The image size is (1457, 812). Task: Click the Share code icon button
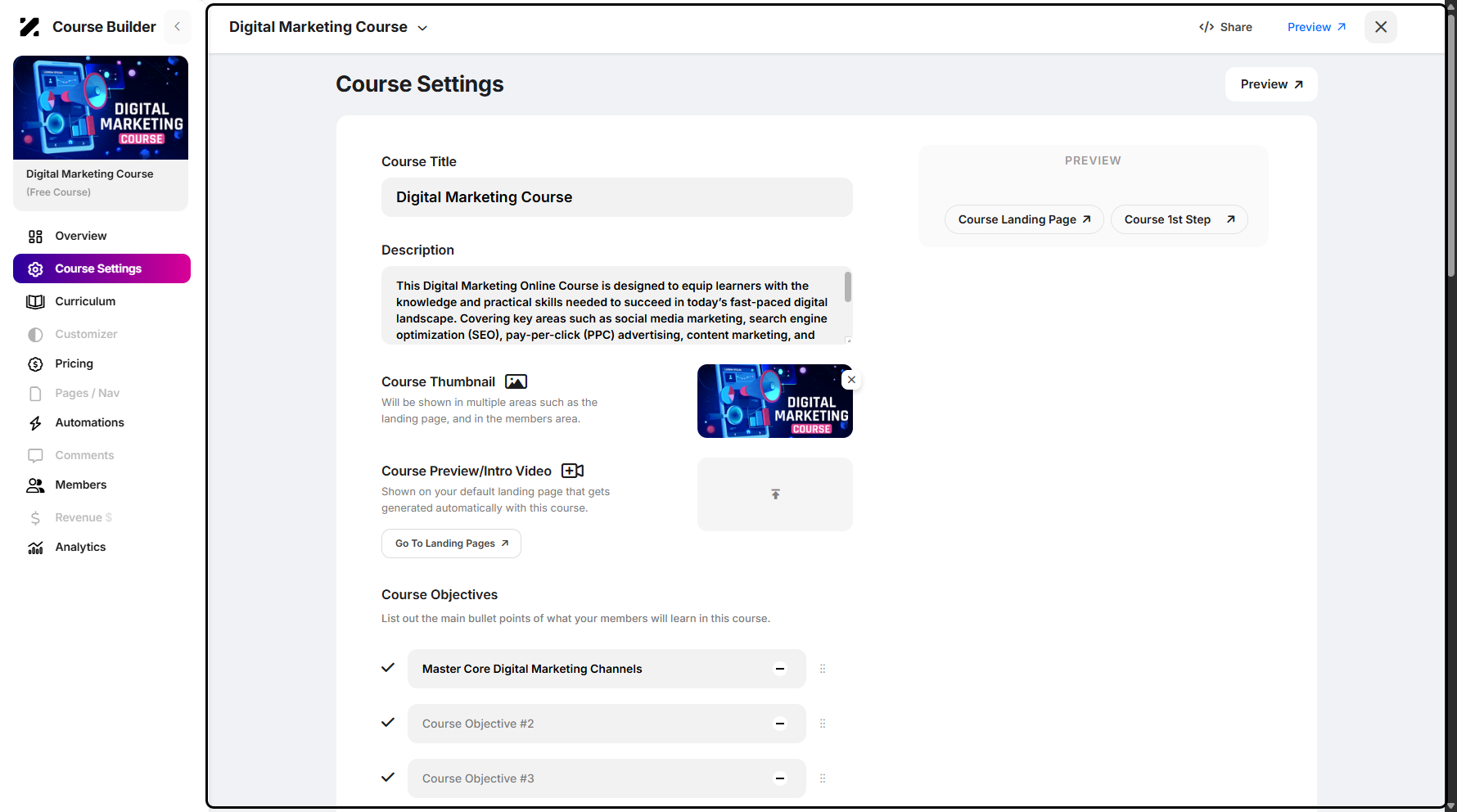1225,27
